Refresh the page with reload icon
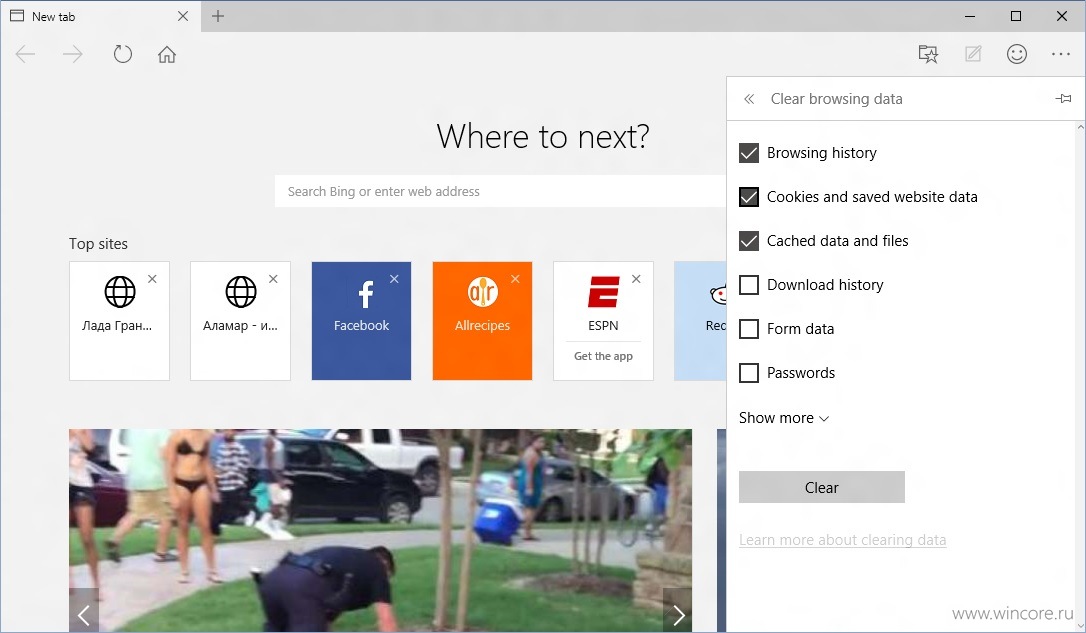 [x=123, y=54]
